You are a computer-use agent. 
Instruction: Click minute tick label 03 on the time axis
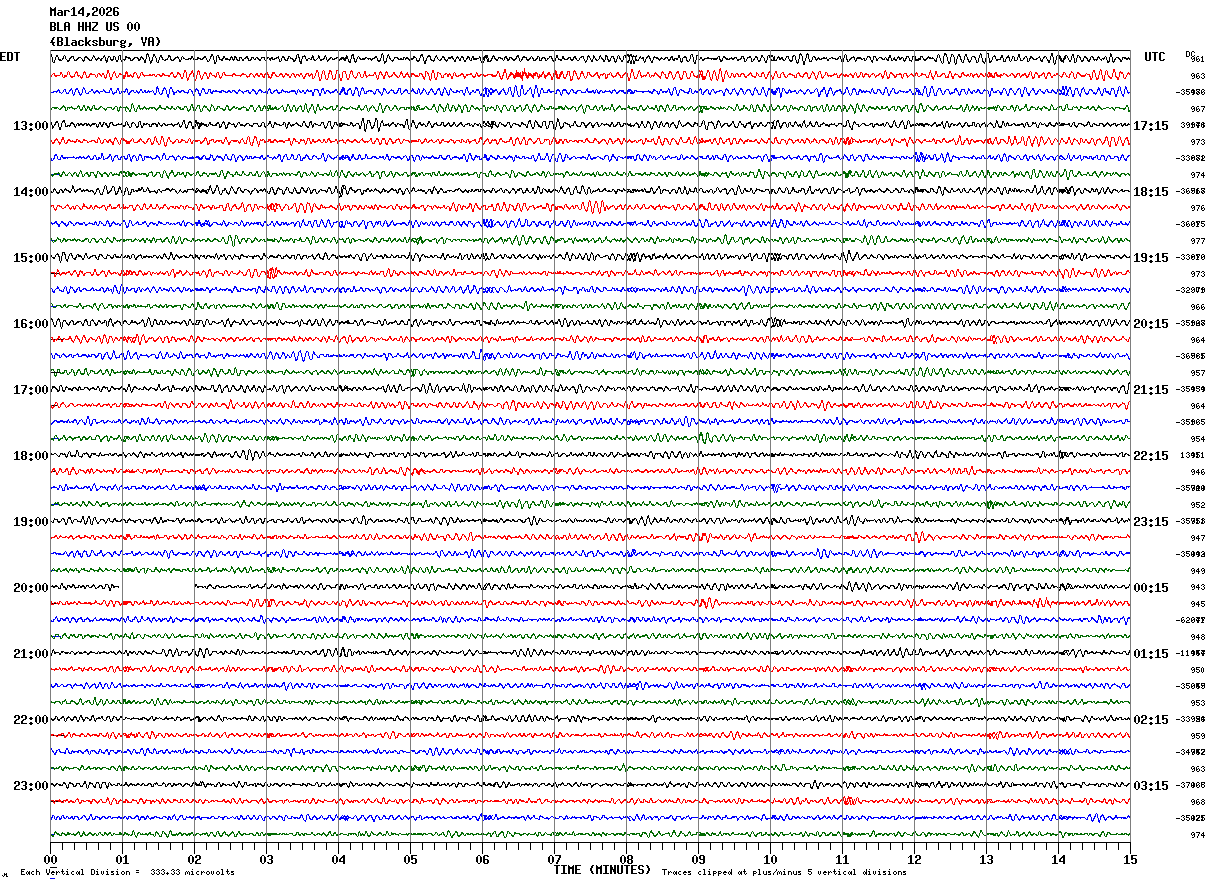(x=266, y=859)
